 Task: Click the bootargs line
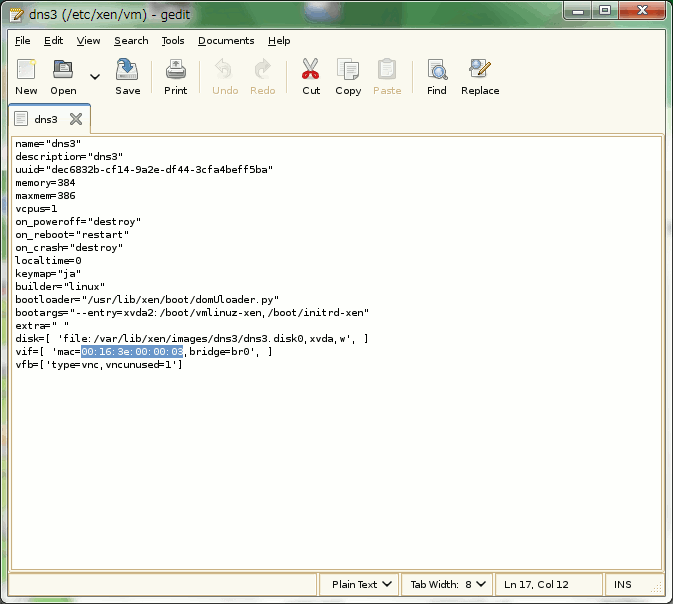pyautogui.click(x=192, y=313)
